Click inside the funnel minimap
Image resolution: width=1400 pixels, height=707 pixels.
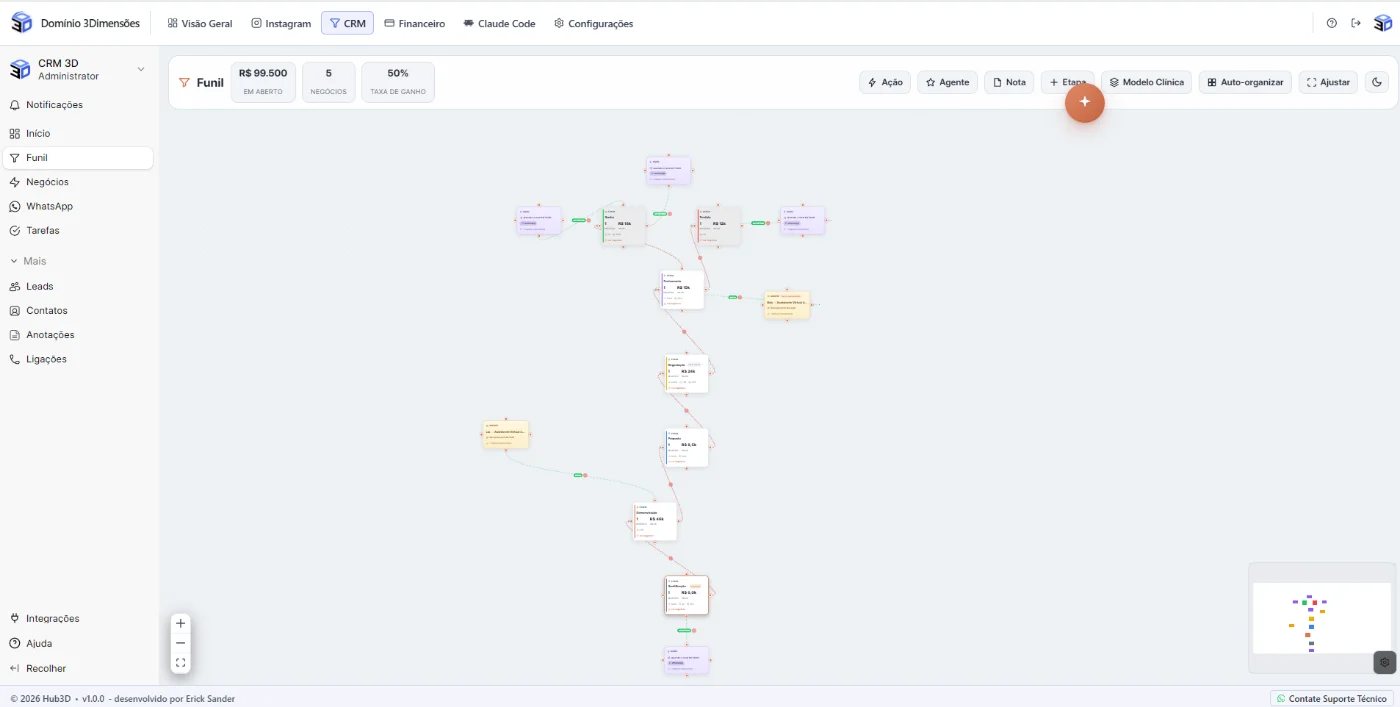pos(1321,618)
